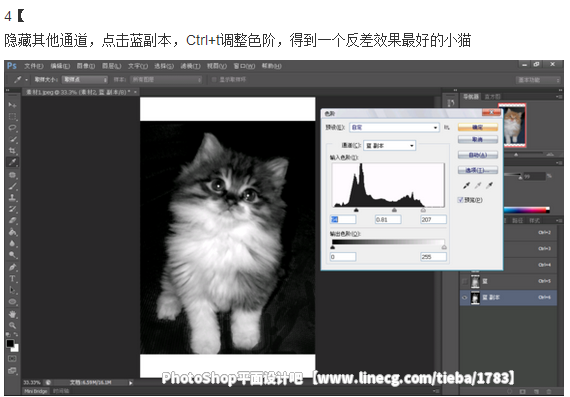Open the File menu
Image resolution: width=570 pixels, height=397 pixels.
(34, 66)
